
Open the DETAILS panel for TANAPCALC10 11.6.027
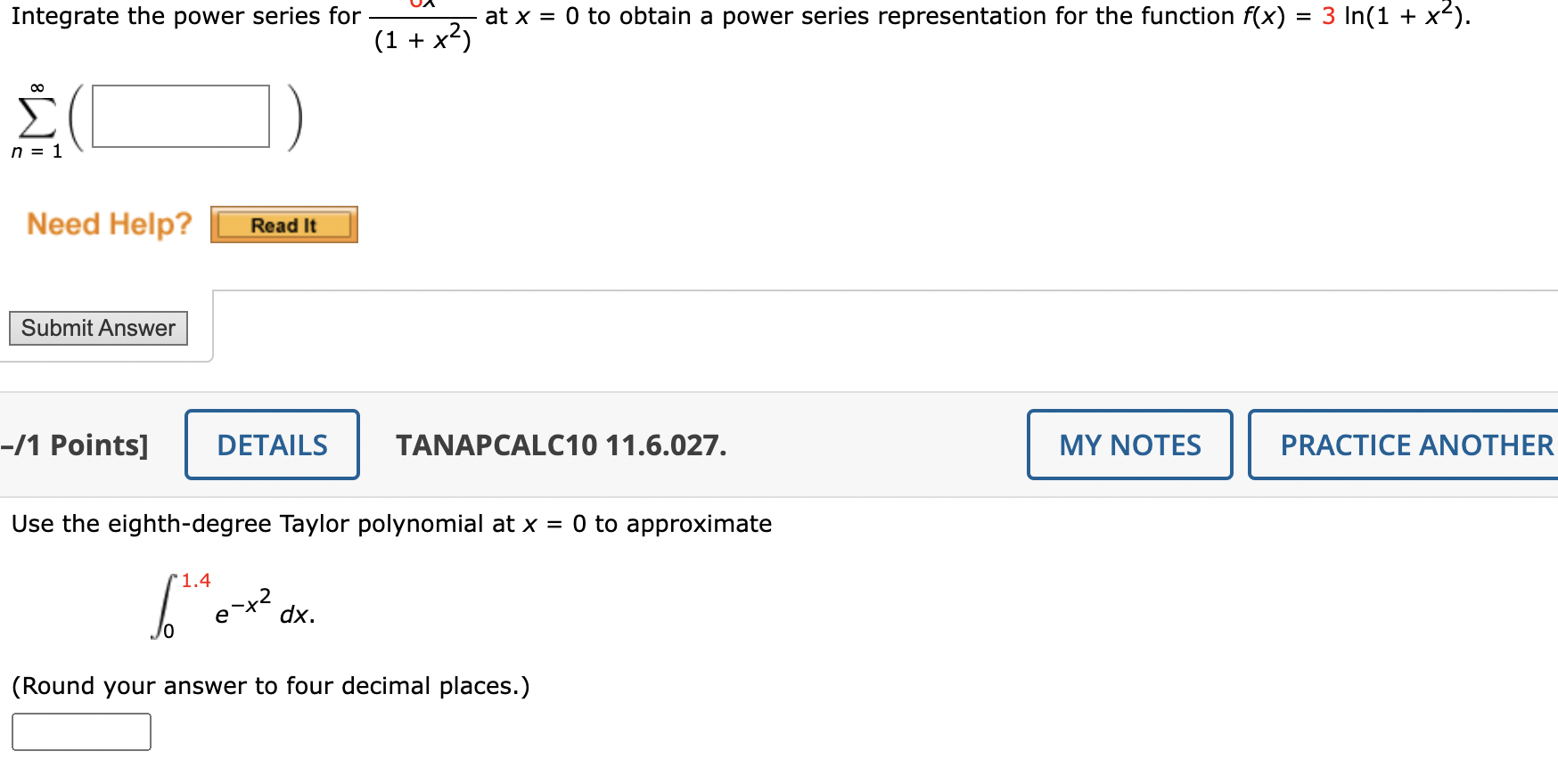(271, 444)
